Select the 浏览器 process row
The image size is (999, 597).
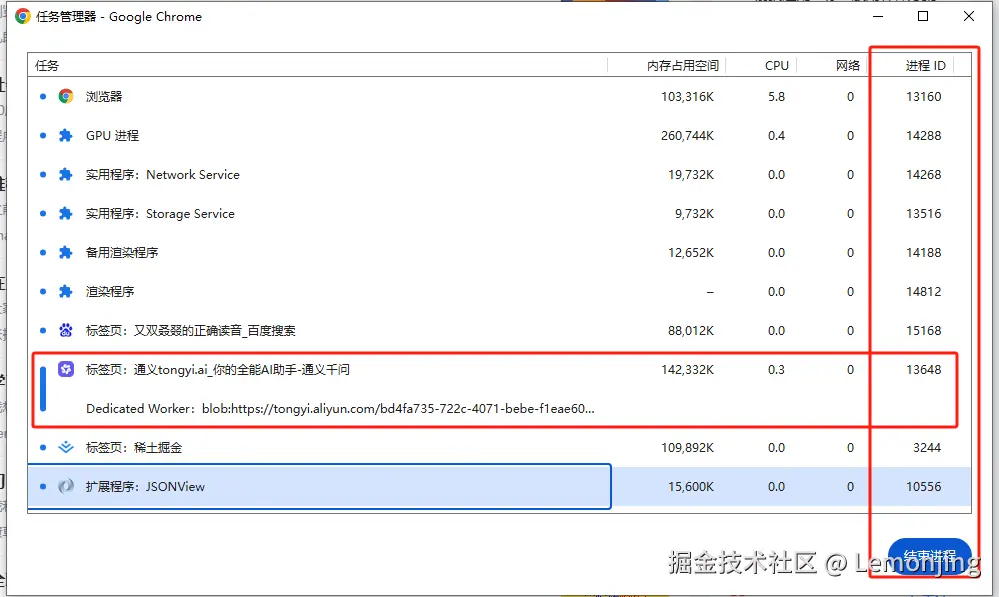(500, 96)
